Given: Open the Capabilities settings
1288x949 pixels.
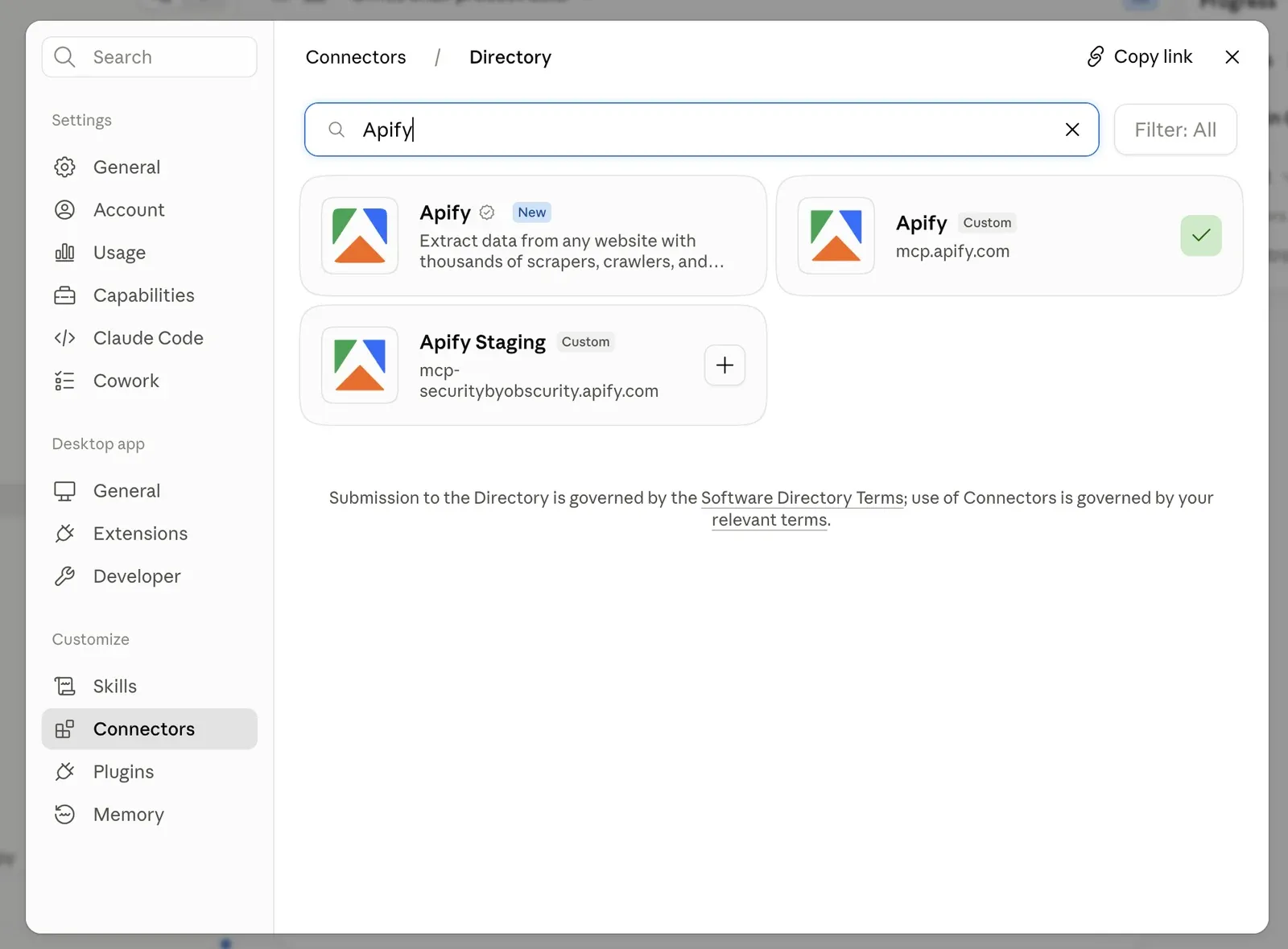Looking at the screenshot, I should pyautogui.click(x=150, y=295).
